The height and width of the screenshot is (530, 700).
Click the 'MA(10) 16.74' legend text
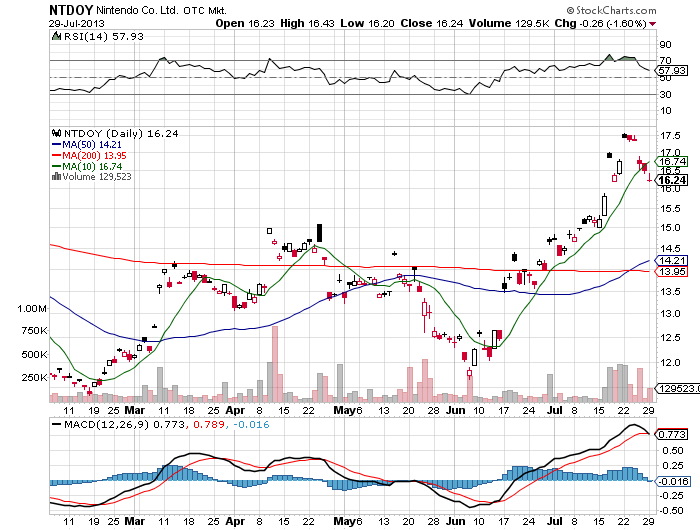pyautogui.click(x=92, y=166)
